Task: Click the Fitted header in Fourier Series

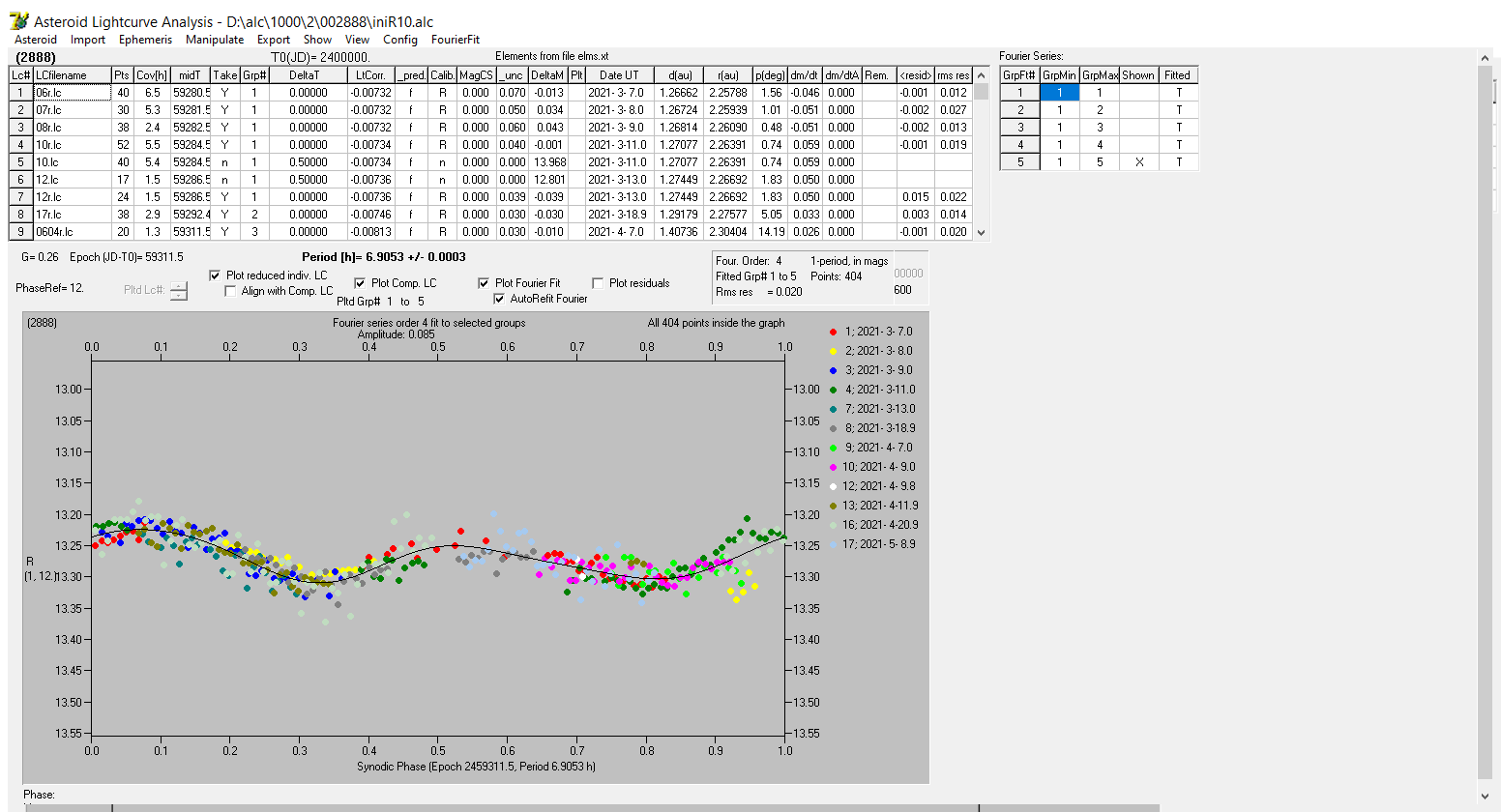Action: 1178,75
